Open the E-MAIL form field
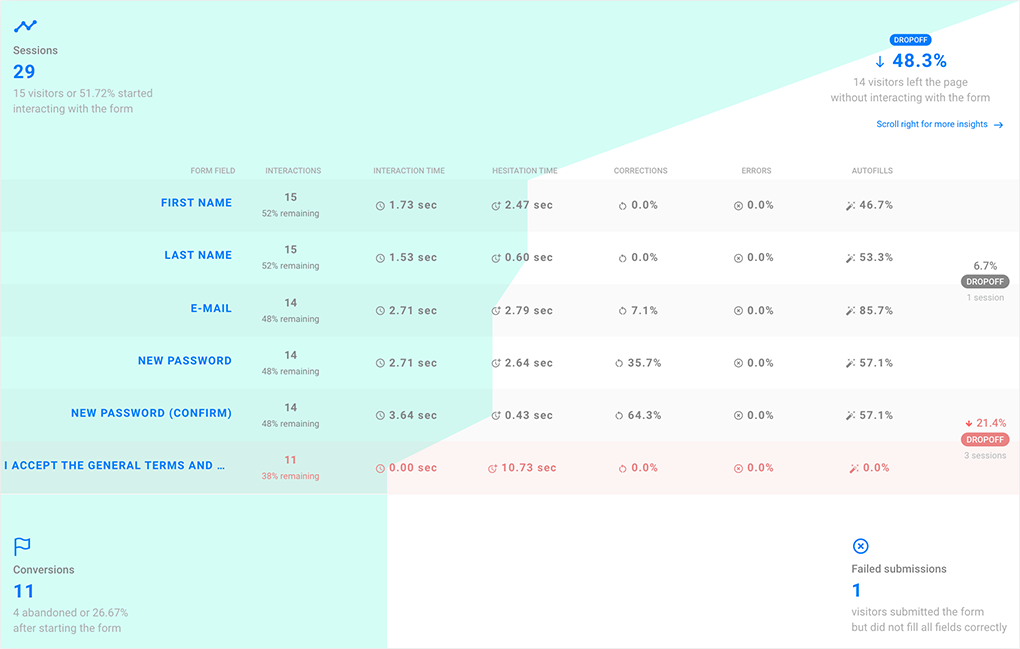This screenshot has height=649, width=1020. 211,308
